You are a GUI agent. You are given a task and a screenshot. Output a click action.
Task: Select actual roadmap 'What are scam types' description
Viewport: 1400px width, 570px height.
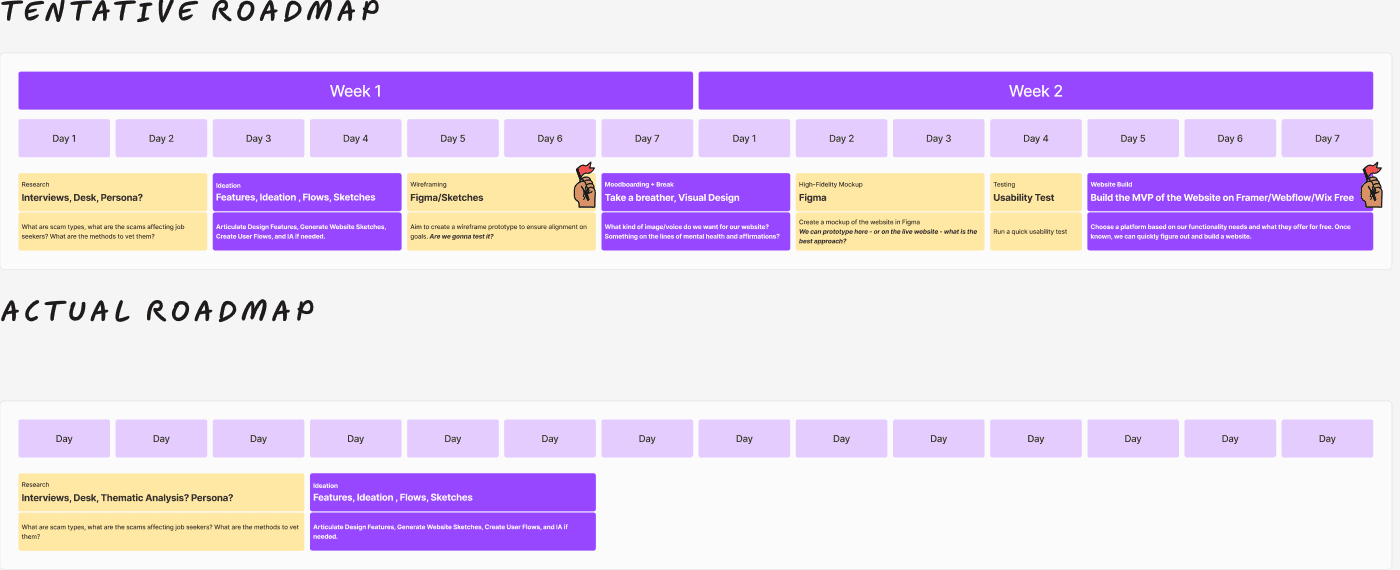tap(161, 532)
